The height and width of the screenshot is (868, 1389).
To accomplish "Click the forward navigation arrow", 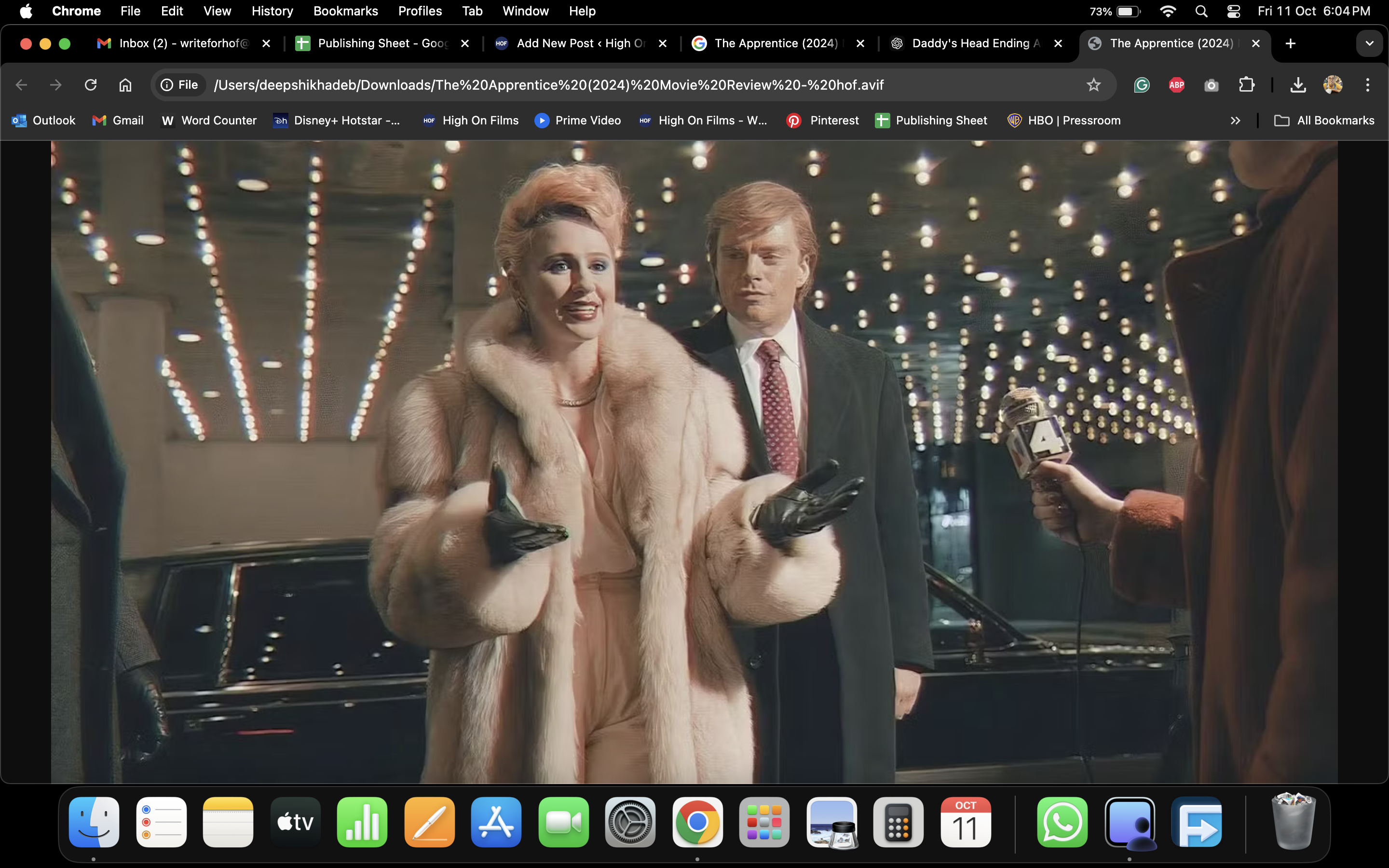I will tap(55, 85).
